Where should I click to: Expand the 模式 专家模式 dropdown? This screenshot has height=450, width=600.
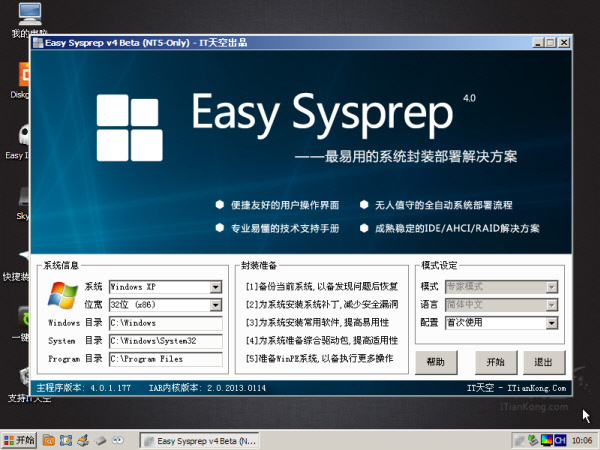[552, 287]
